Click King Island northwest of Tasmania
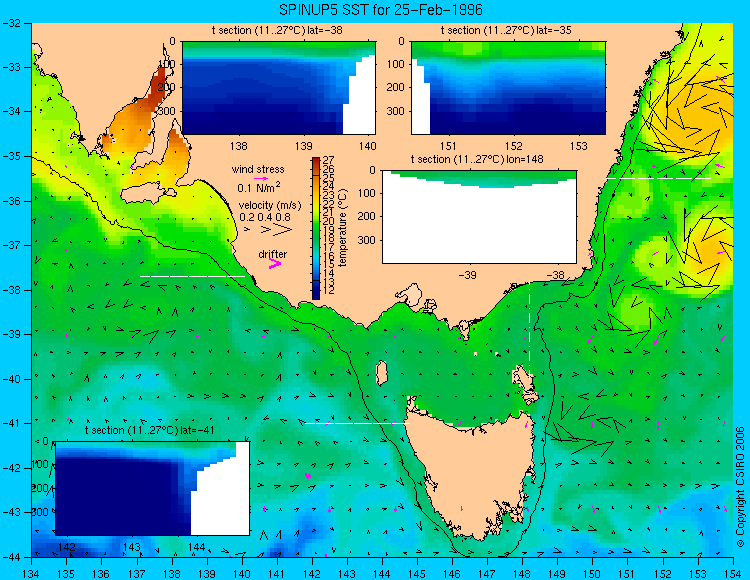750x580 pixels. pos(381,373)
